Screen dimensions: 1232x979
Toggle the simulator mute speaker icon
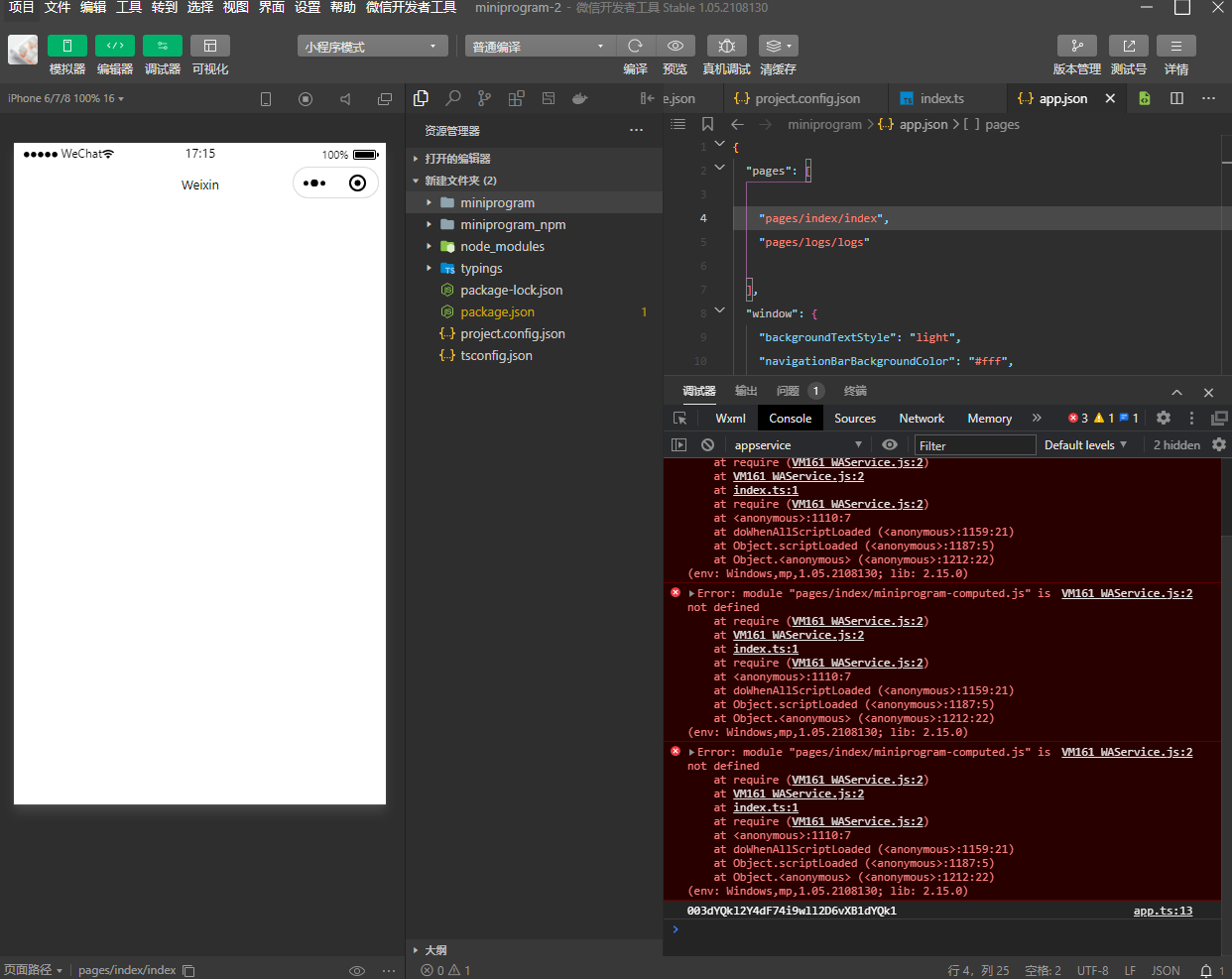[x=345, y=98]
